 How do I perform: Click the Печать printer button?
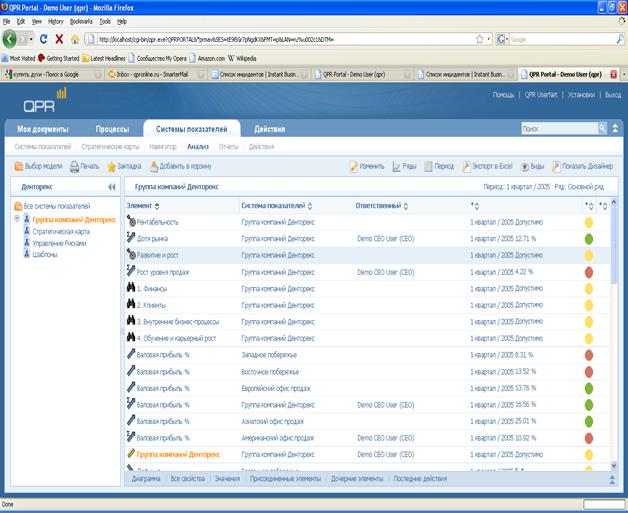pos(84,166)
